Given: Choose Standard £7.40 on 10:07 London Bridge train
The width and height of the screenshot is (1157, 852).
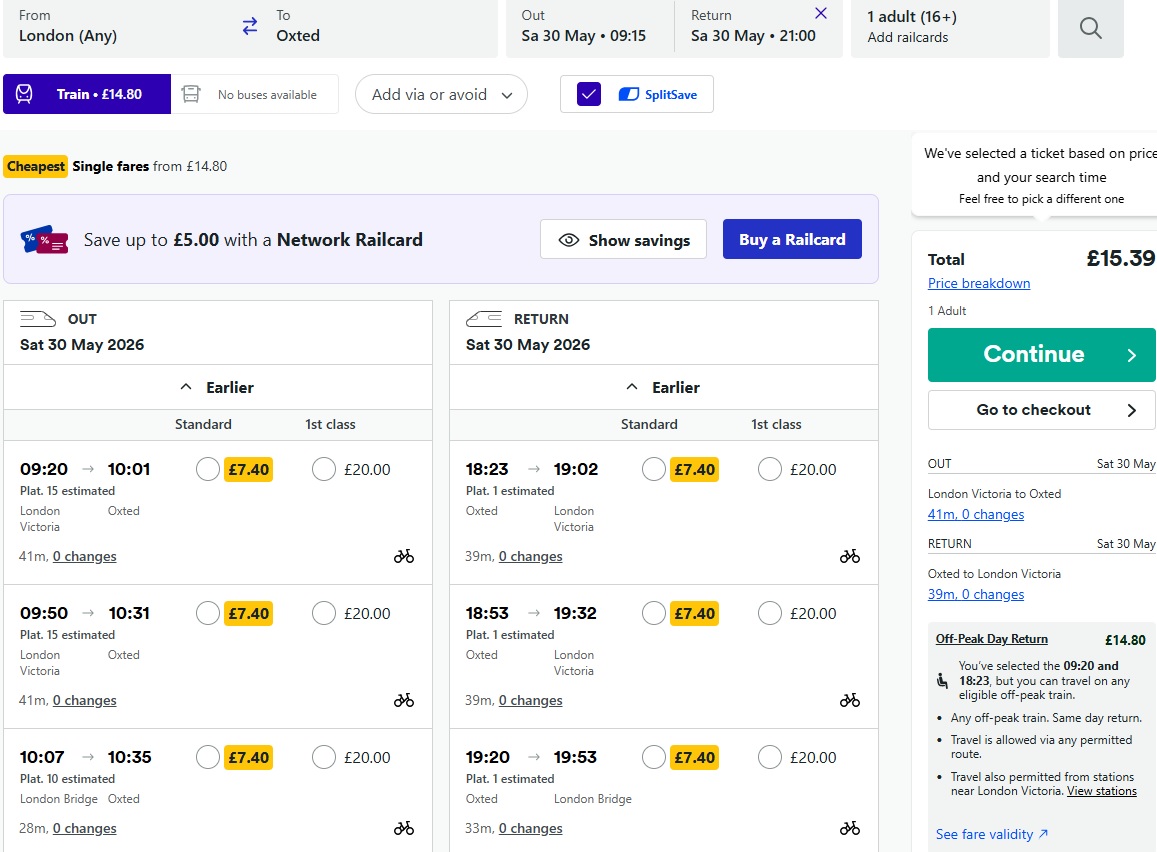Looking at the screenshot, I should [208, 757].
